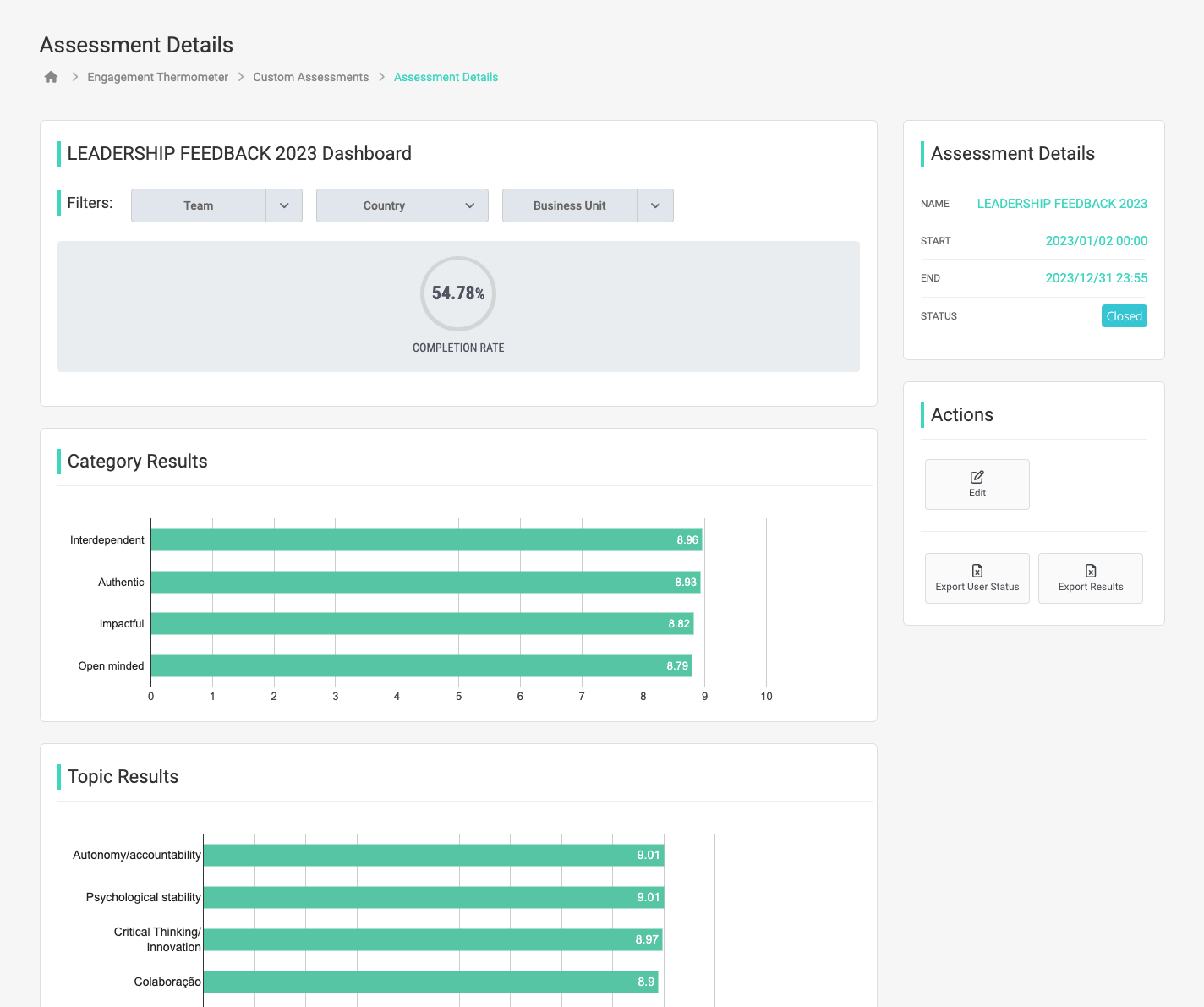Click Assessment Details breadcrumb item
Image resolution: width=1204 pixels, height=1007 pixels.
point(446,77)
